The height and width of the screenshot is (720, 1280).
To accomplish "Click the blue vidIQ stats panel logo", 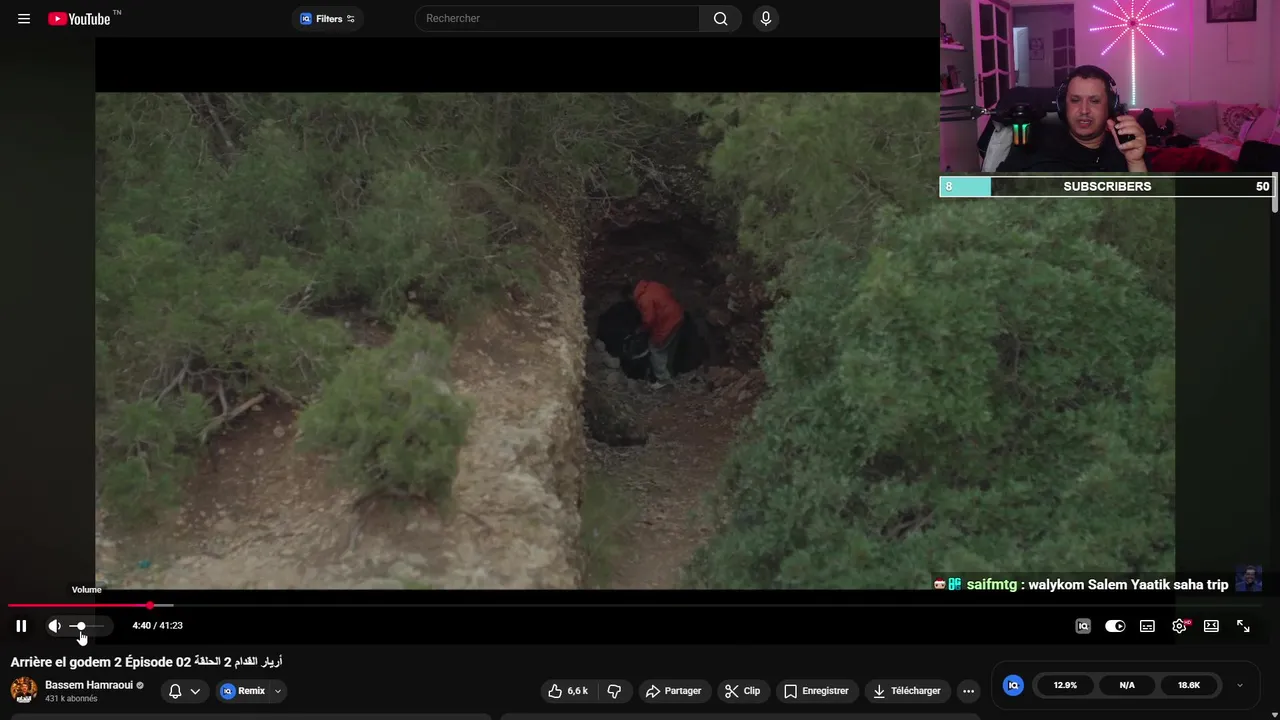I will click(x=1013, y=685).
